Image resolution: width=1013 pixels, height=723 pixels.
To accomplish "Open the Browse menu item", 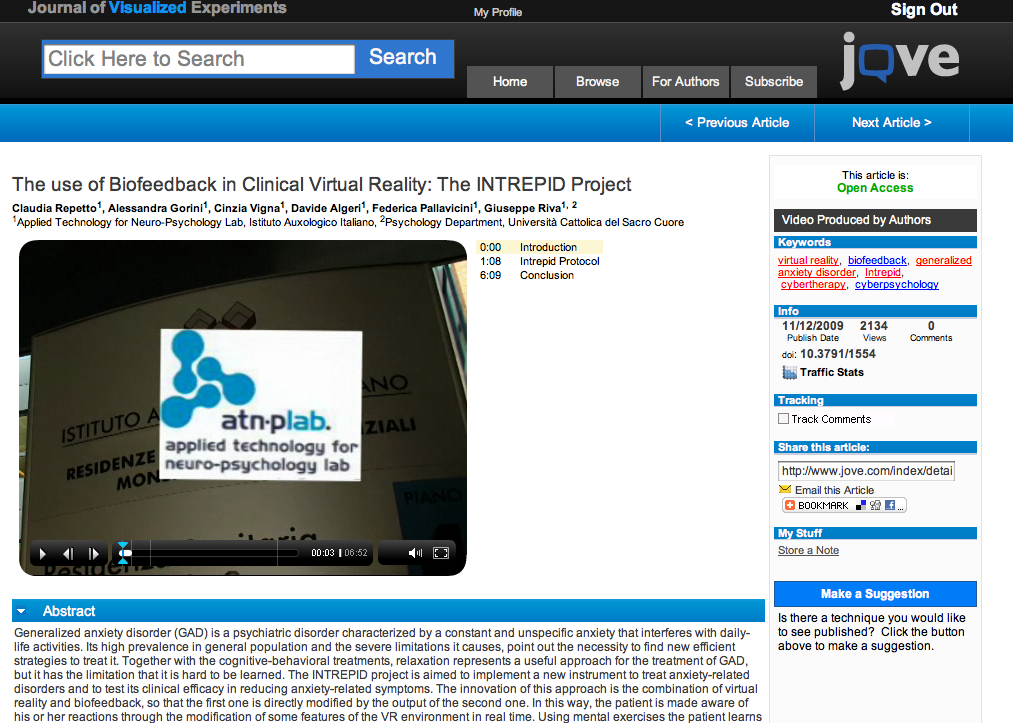I will (x=597, y=82).
